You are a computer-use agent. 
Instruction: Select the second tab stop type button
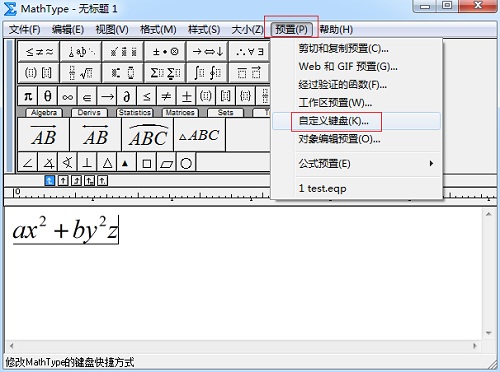pyautogui.click(x=63, y=181)
